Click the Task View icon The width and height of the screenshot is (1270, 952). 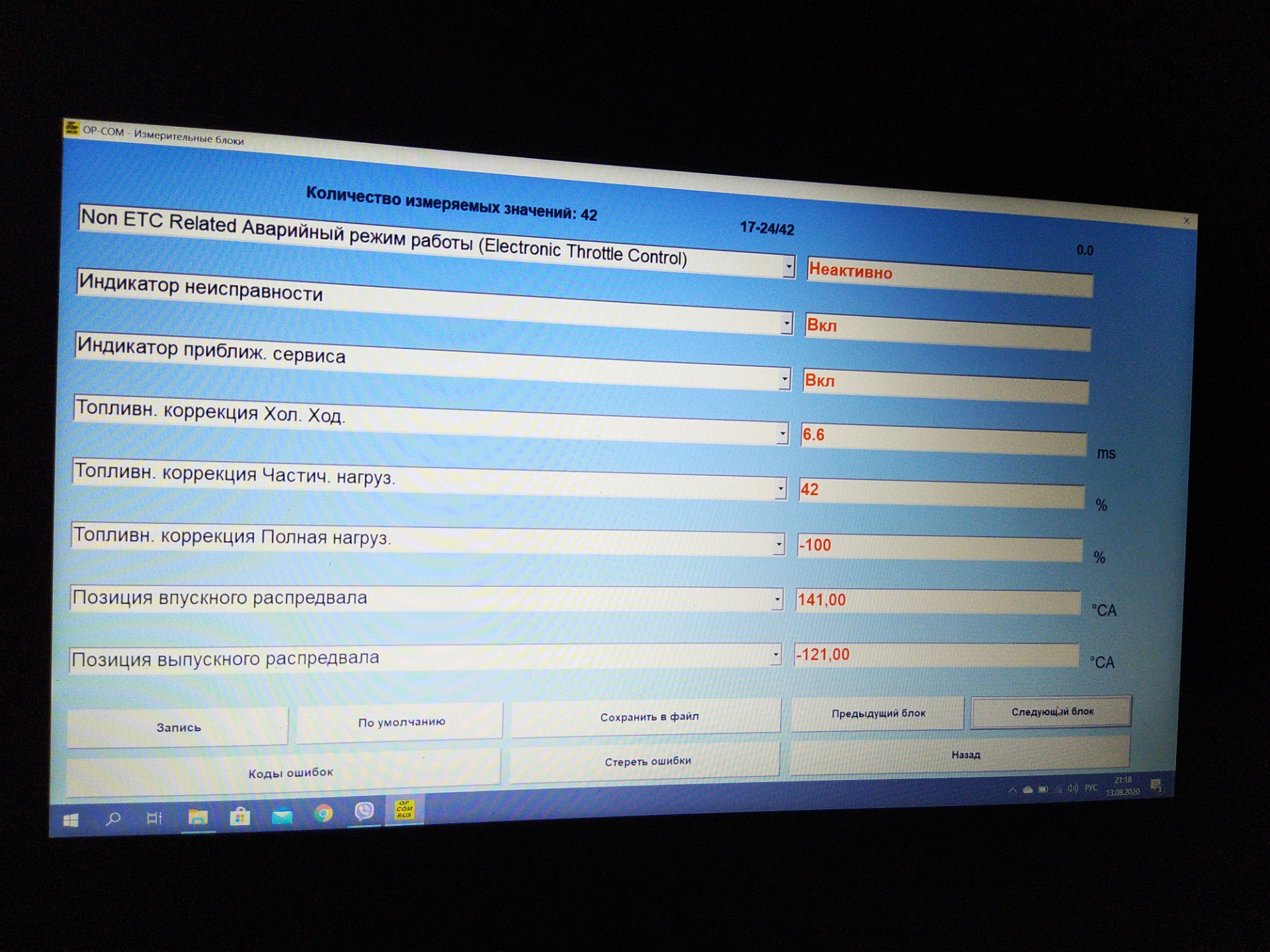(x=154, y=818)
